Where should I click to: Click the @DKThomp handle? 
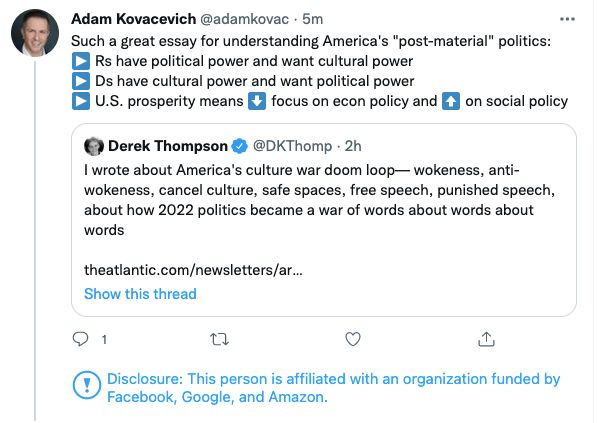pyautogui.click(x=293, y=146)
